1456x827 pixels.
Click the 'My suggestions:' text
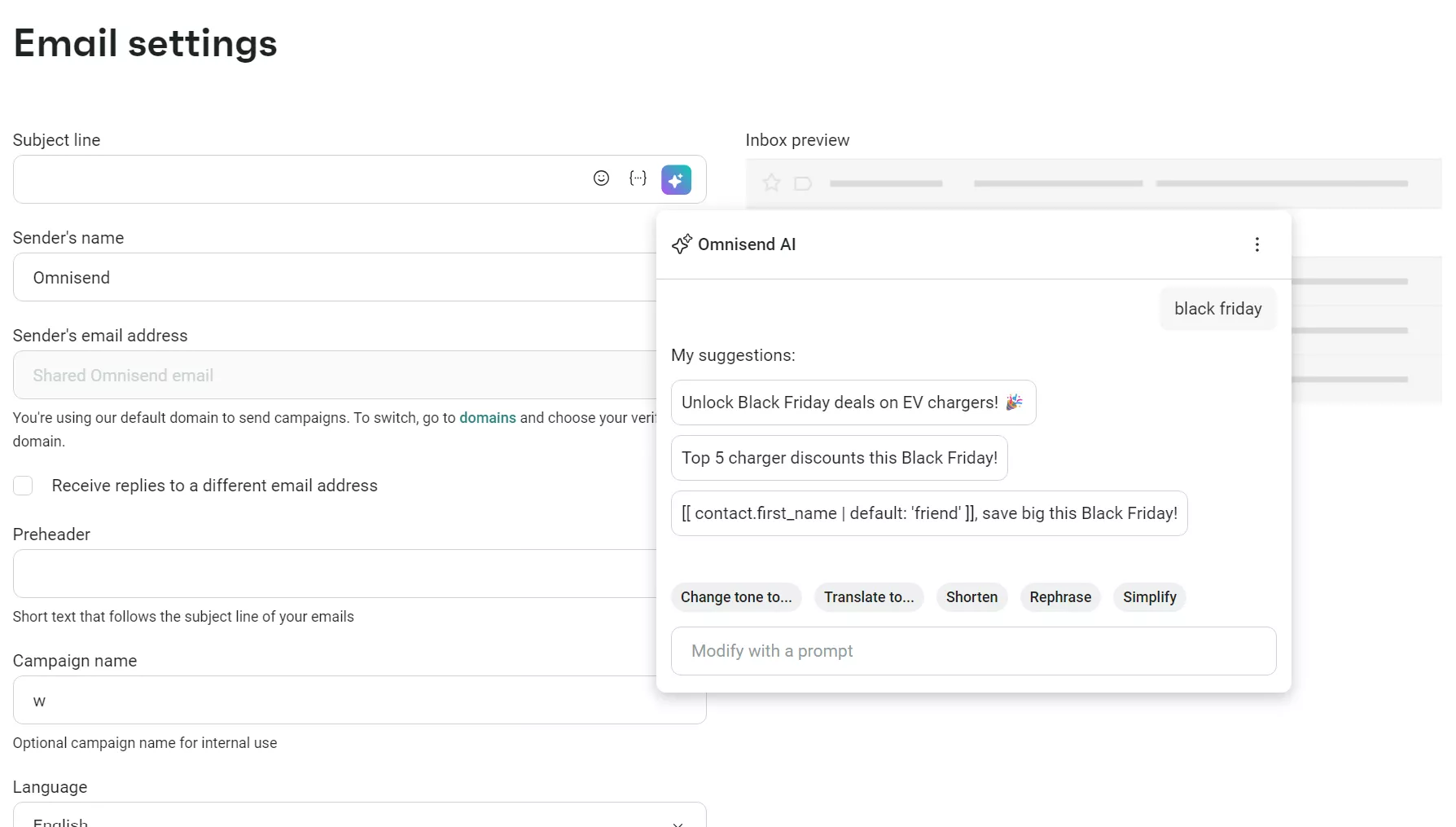coord(733,355)
